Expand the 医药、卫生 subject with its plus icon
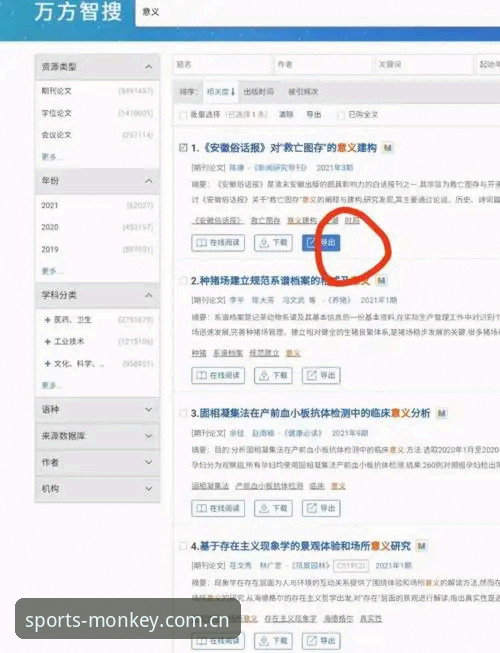The image size is (500, 653). click(47, 320)
